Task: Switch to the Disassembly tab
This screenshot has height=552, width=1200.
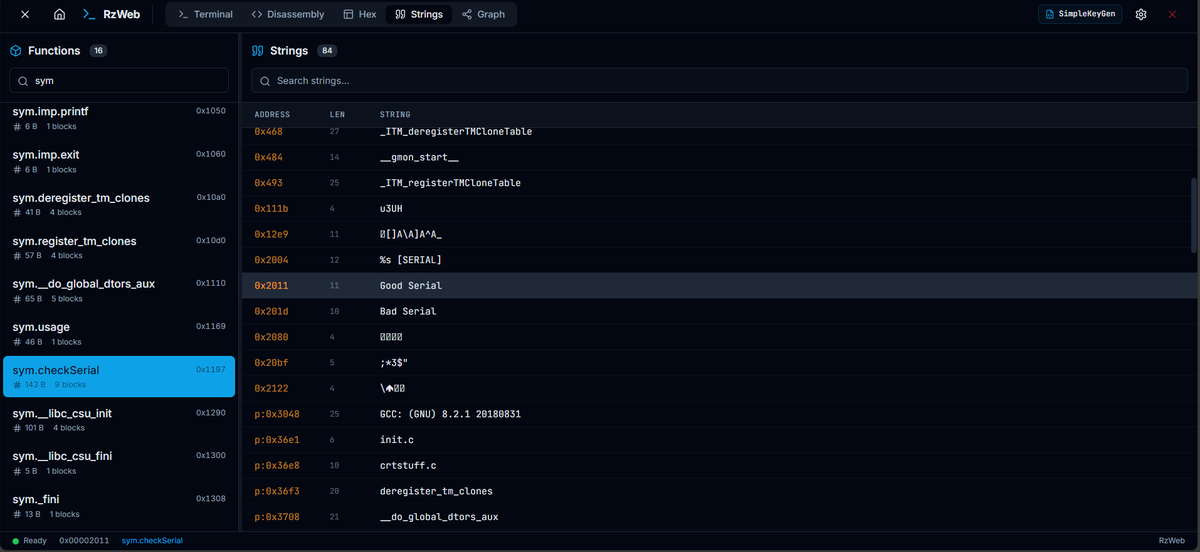Action: pyautogui.click(x=288, y=15)
